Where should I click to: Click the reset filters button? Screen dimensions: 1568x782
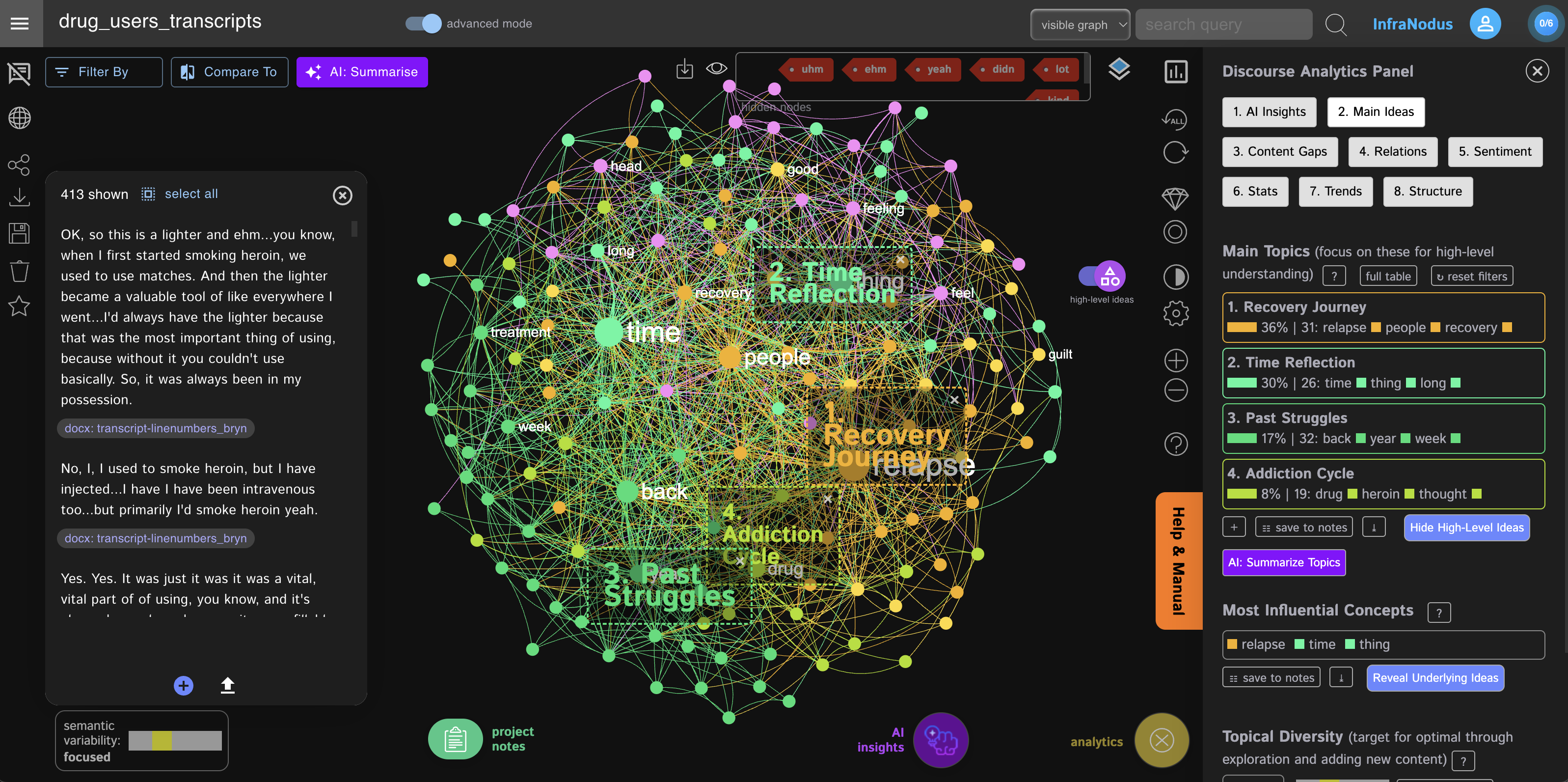(x=1472, y=276)
